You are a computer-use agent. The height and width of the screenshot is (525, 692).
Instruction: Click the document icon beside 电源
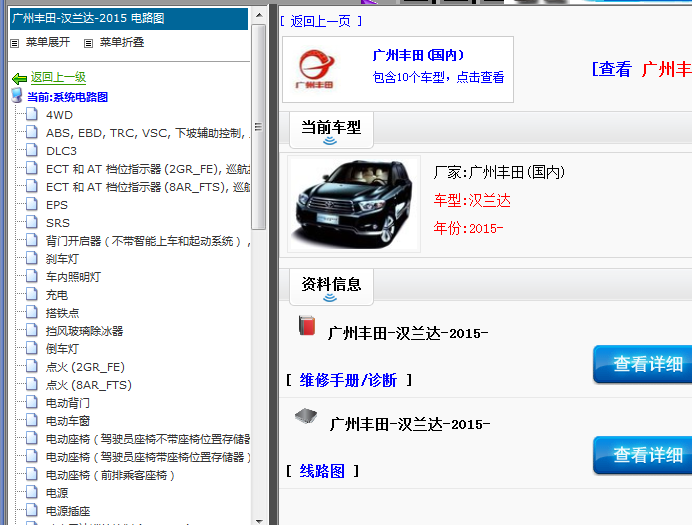coord(32,492)
